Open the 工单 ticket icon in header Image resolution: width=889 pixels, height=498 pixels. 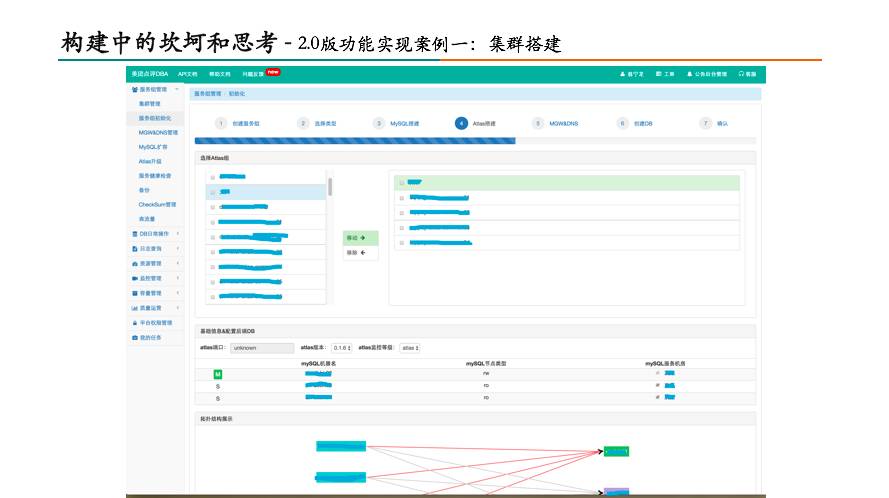pyautogui.click(x=658, y=74)
